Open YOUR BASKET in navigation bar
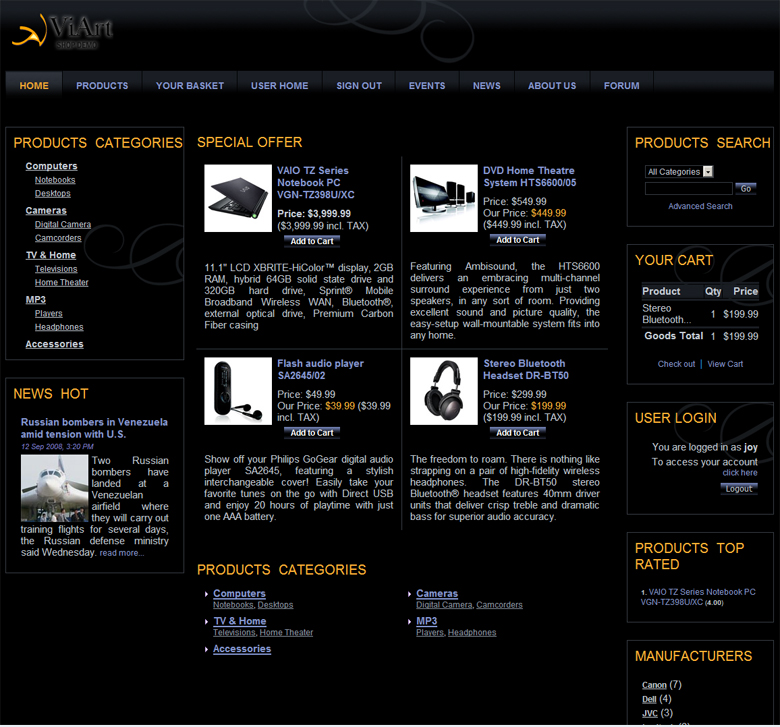 [x=190, y=86]
